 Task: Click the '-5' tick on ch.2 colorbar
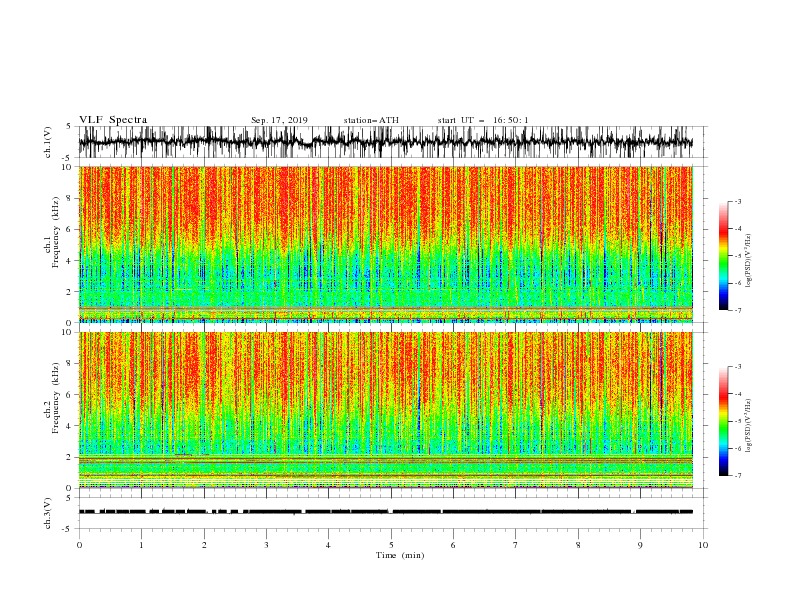(x=737, y=421)
